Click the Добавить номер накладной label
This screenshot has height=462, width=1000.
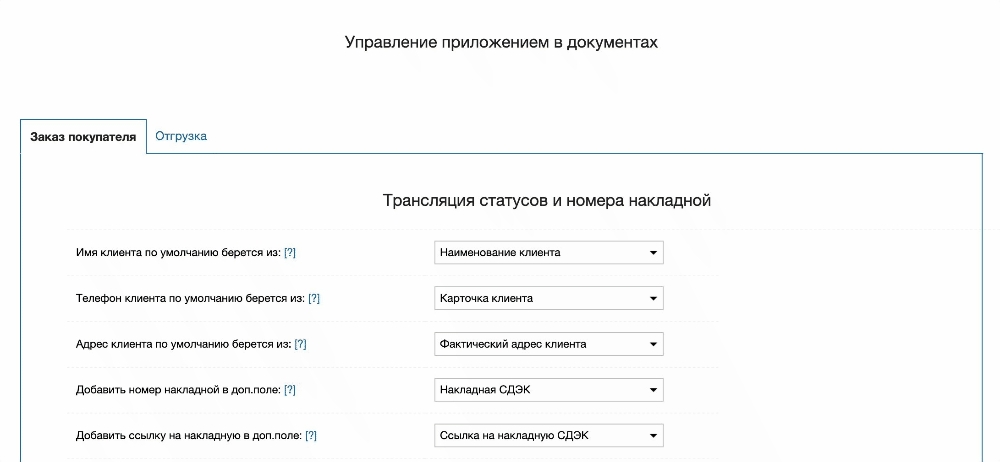178,390
